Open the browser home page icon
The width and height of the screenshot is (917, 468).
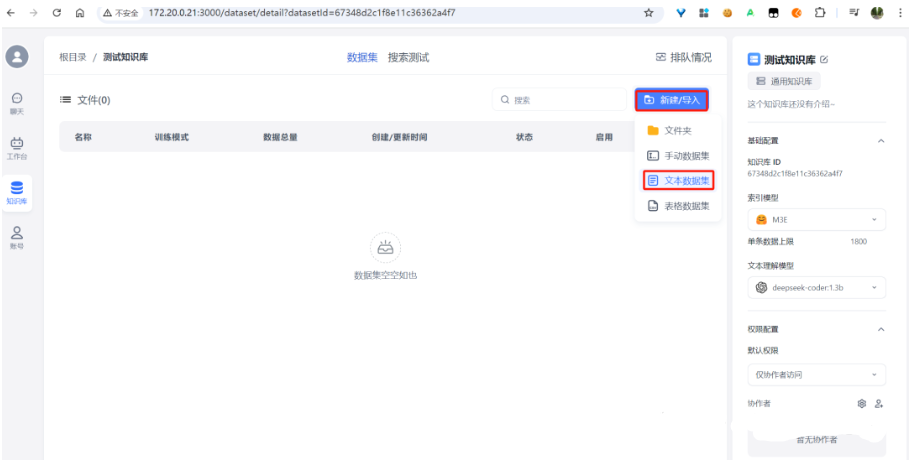pos(80,12)
